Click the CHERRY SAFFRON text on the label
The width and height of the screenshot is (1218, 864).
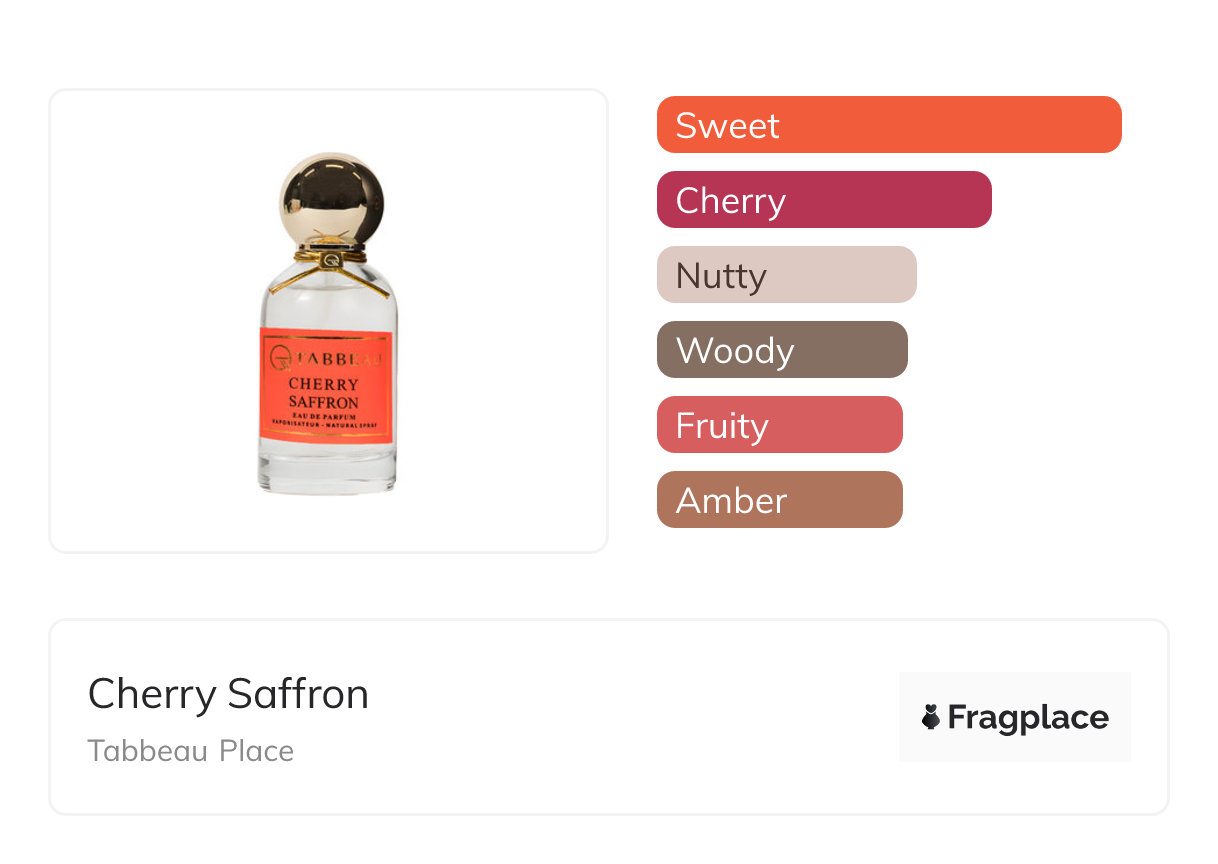[x=324, y=393]
